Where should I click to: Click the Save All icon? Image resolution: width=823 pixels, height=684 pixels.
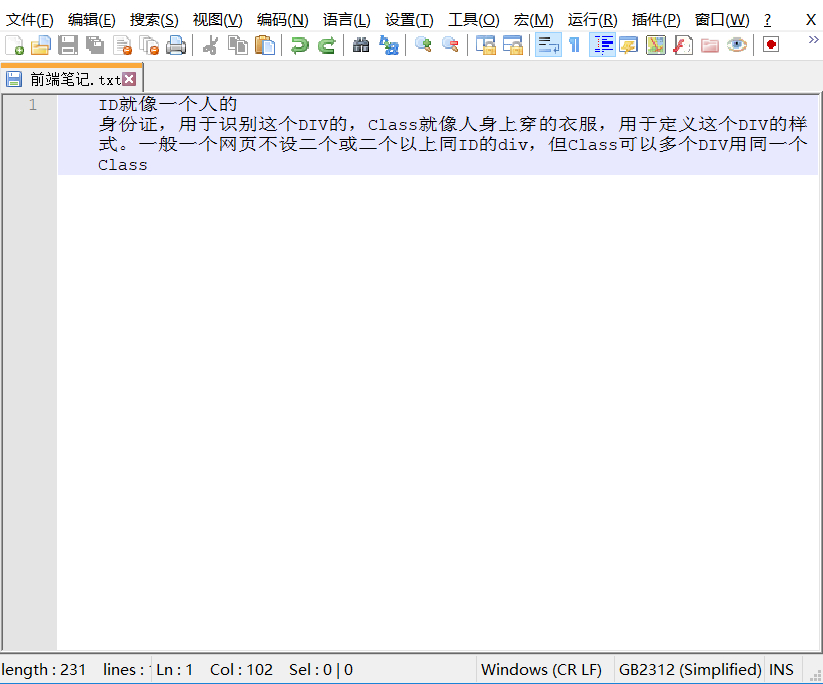pyautogui.click(x=95, y=45)
